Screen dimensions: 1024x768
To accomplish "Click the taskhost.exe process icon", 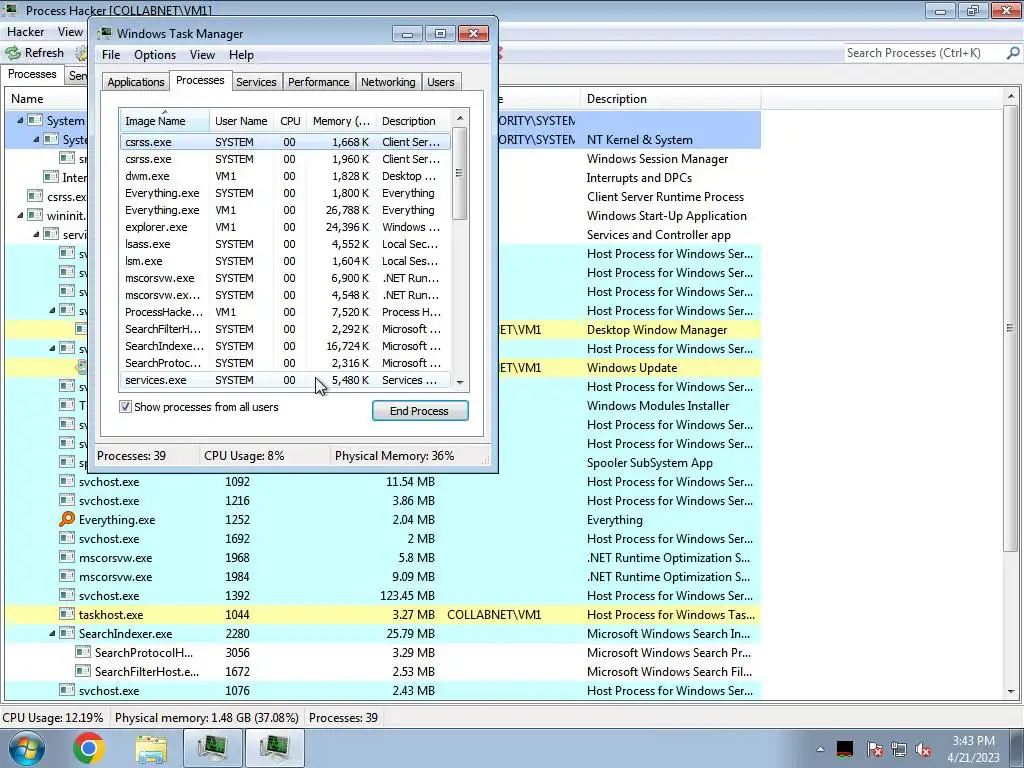I will (67, 614).
